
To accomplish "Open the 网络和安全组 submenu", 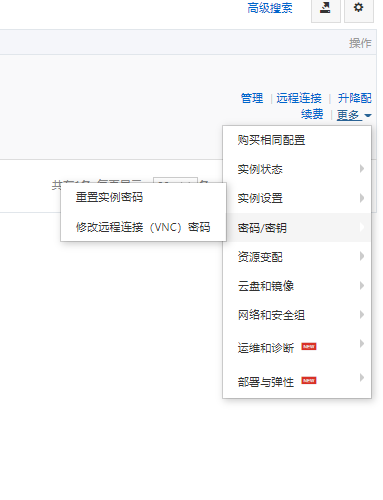I will pos(297,315).
